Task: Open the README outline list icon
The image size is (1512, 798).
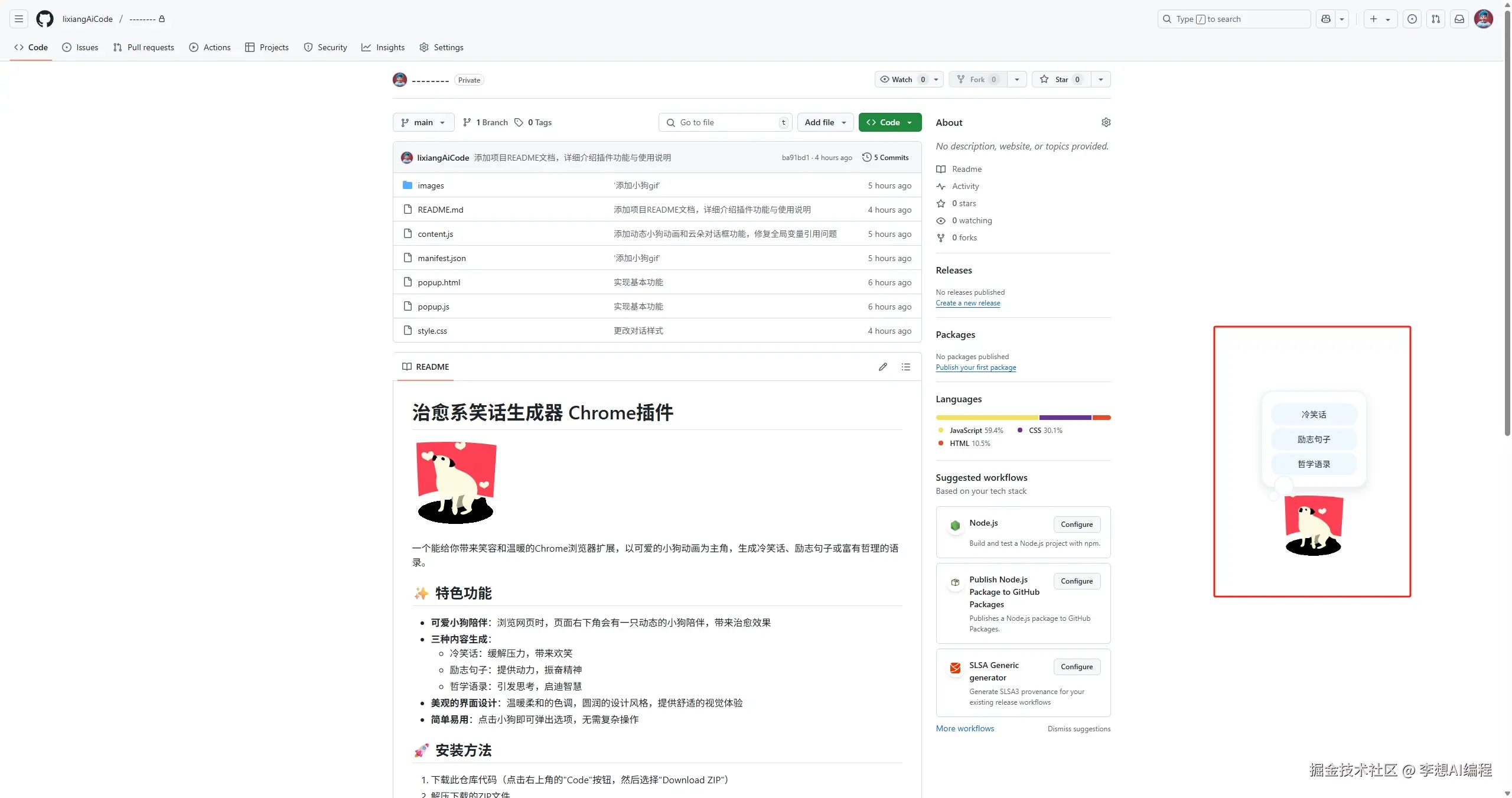Action: click(905, 367)
